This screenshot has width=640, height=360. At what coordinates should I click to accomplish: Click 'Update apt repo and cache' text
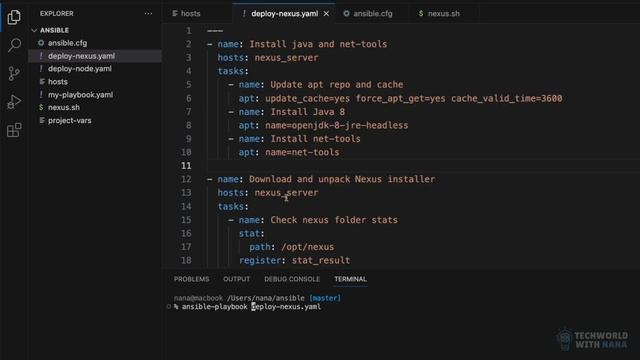coord(337,84)
